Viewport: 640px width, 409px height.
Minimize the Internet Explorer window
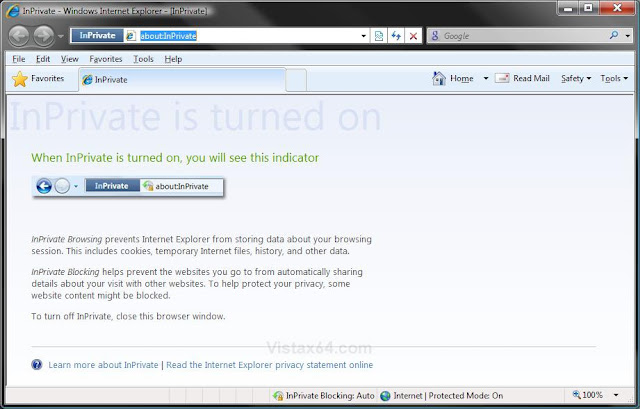(x=568, y=8)
